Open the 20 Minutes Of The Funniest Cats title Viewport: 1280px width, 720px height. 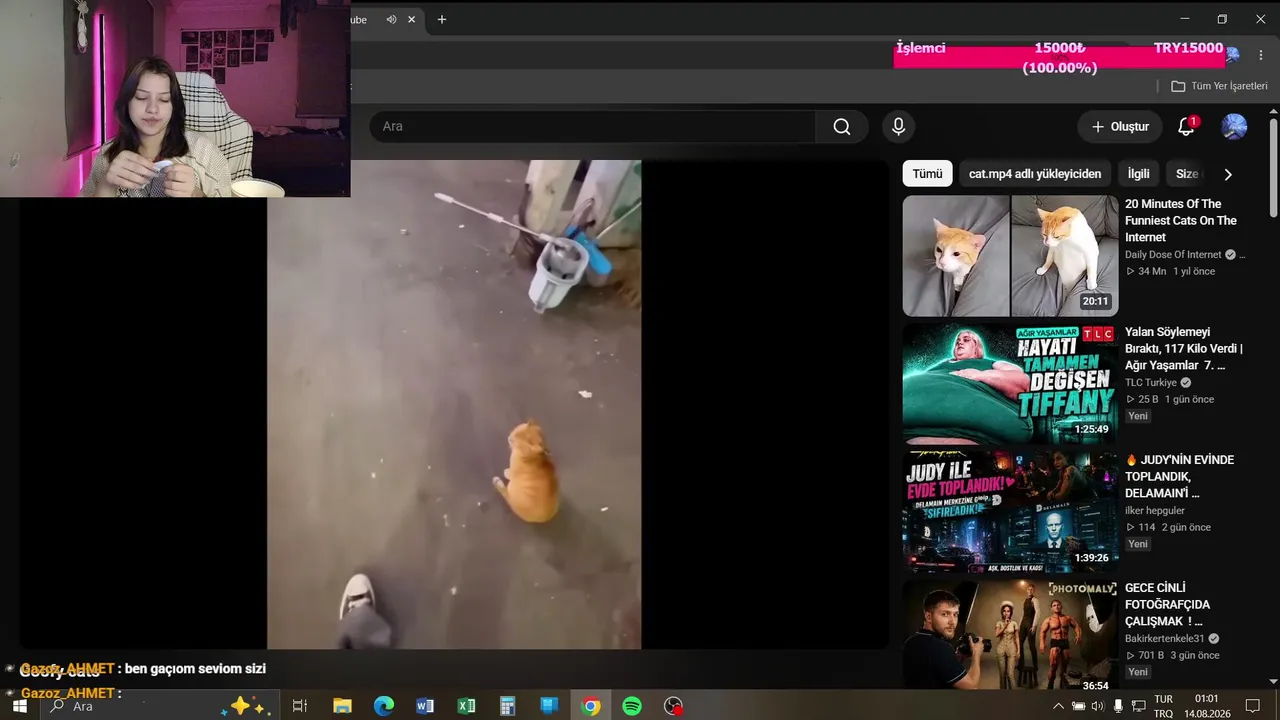coord(1181,221)
